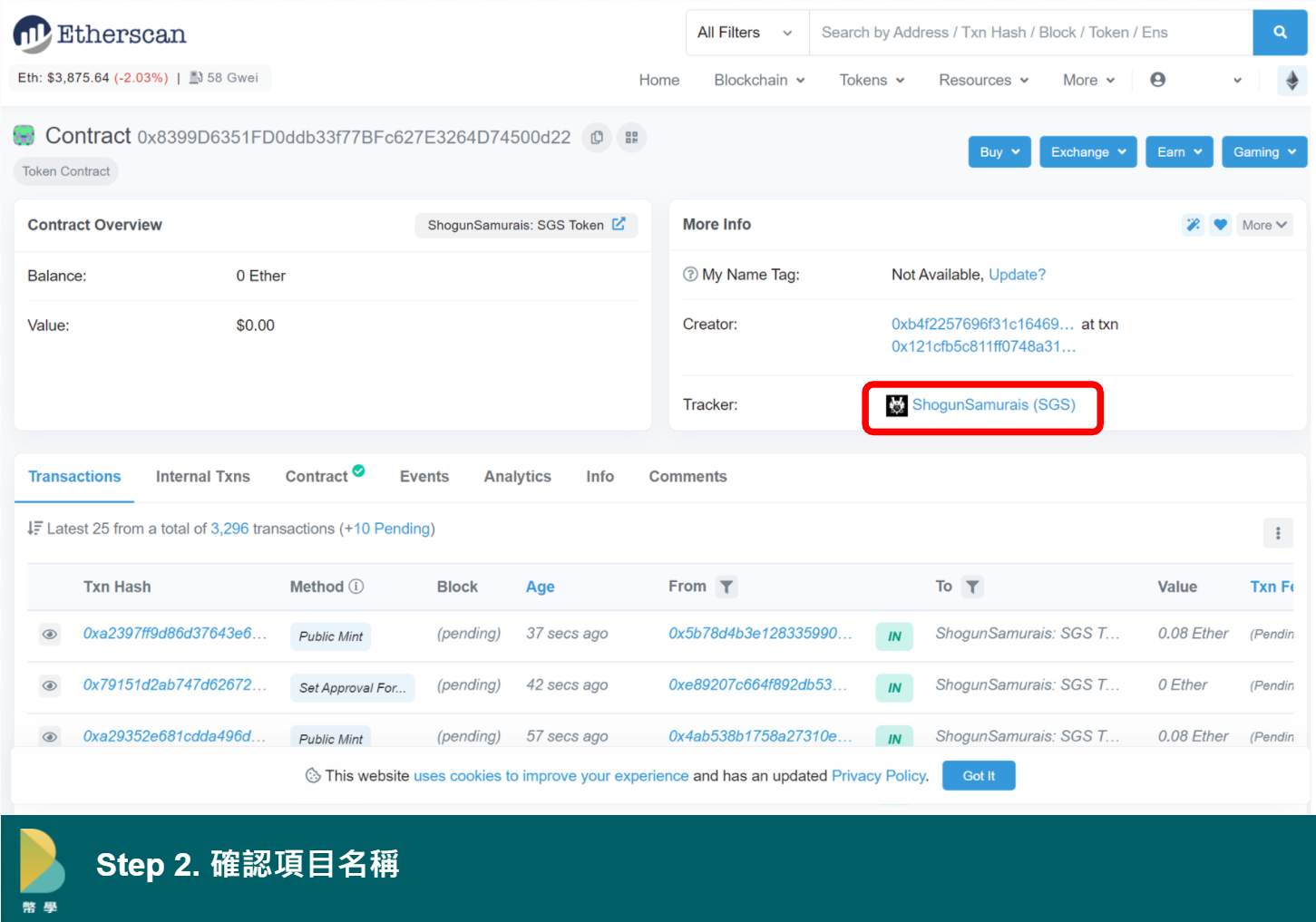Open the Buy dropdown button
1316x922 pixels.
(x=999, y=152)
